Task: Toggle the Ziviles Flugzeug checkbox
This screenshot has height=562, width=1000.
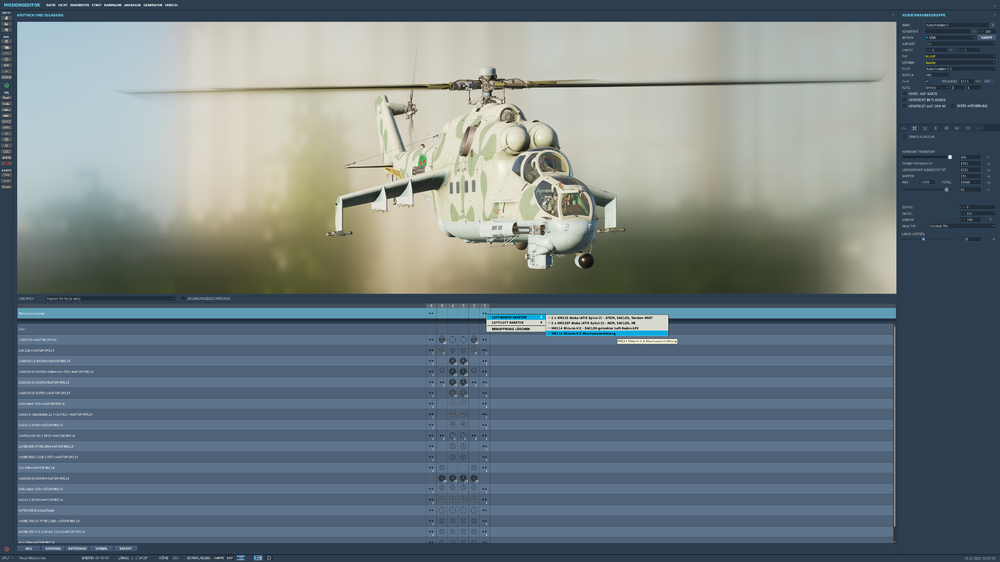Action: pyautogui.click(x=904, y=137)
